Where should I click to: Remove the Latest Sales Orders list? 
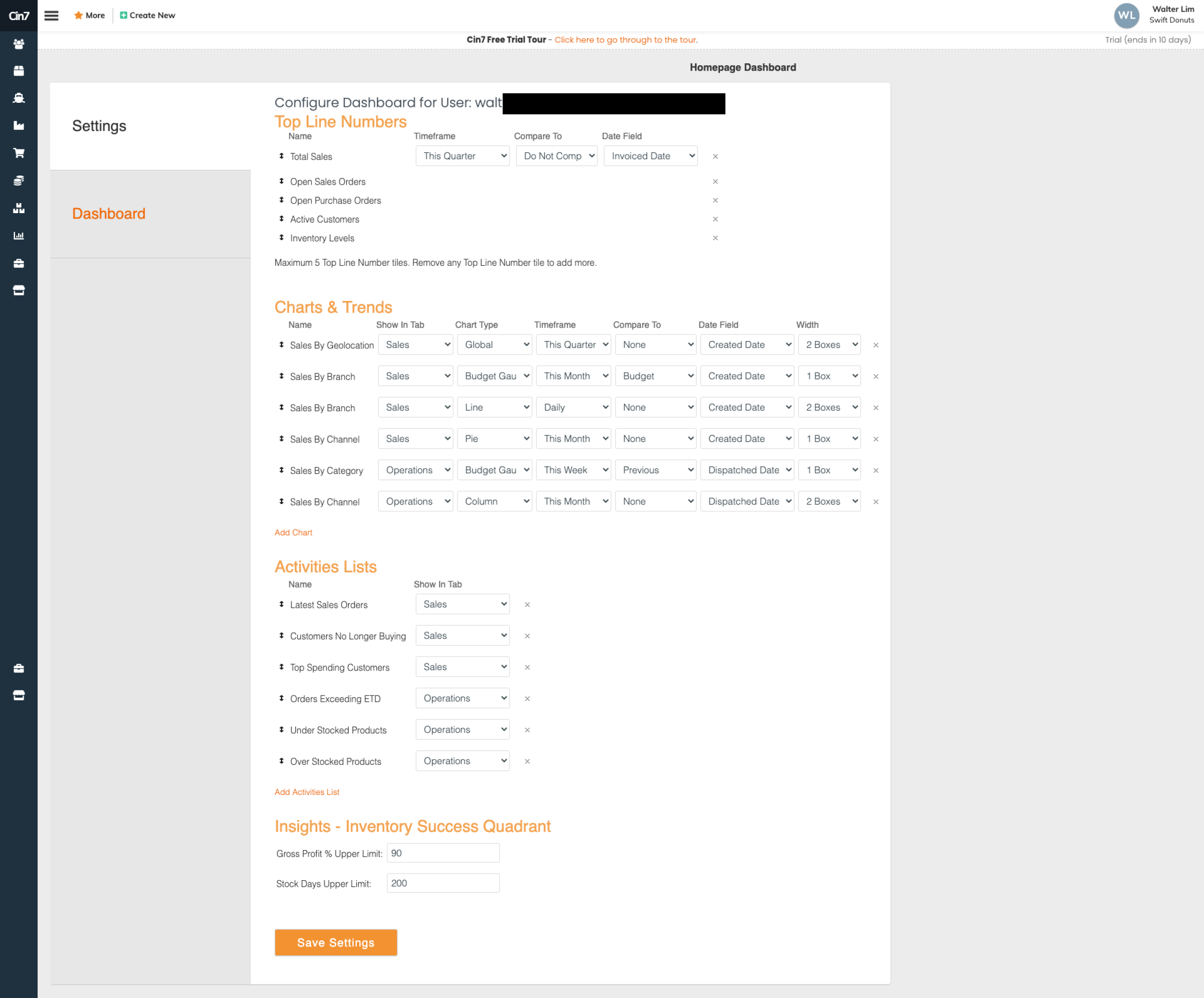click(527, 605)
